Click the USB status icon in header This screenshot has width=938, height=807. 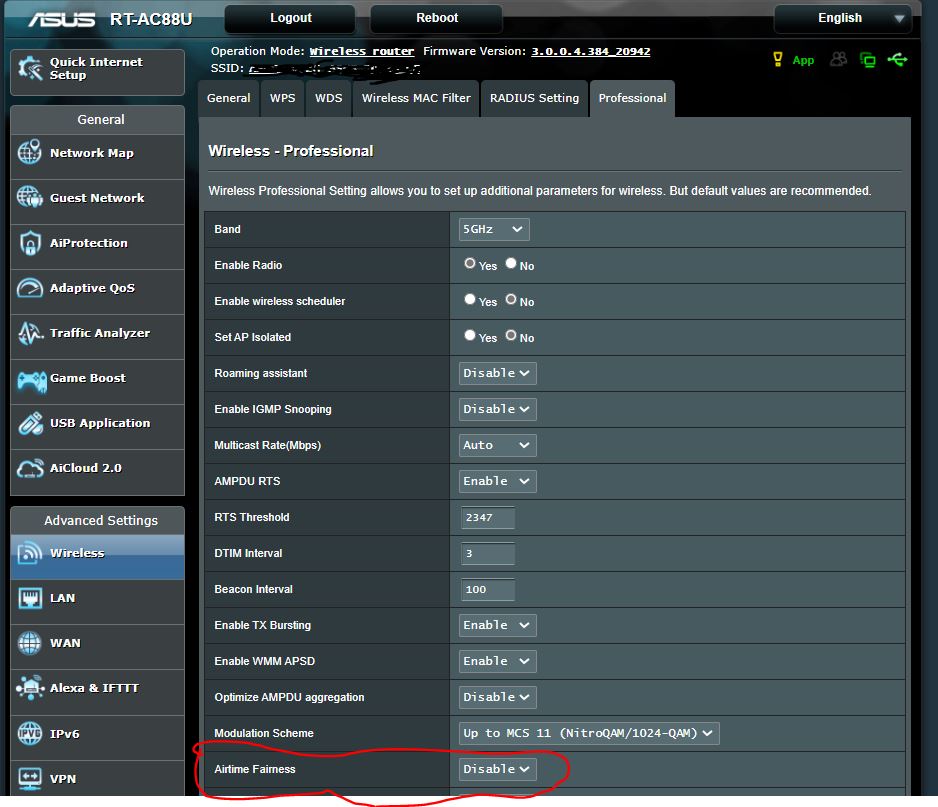point(897,60)
